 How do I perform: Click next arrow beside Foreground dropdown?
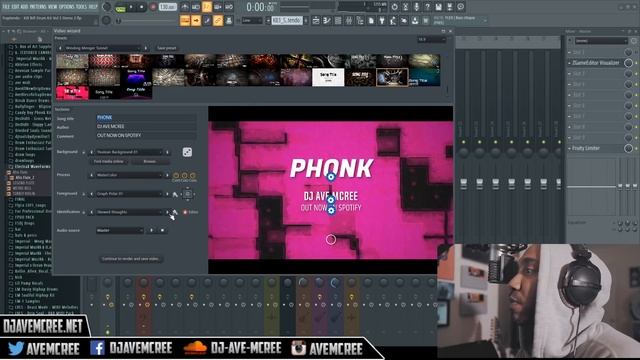point(167,194)
